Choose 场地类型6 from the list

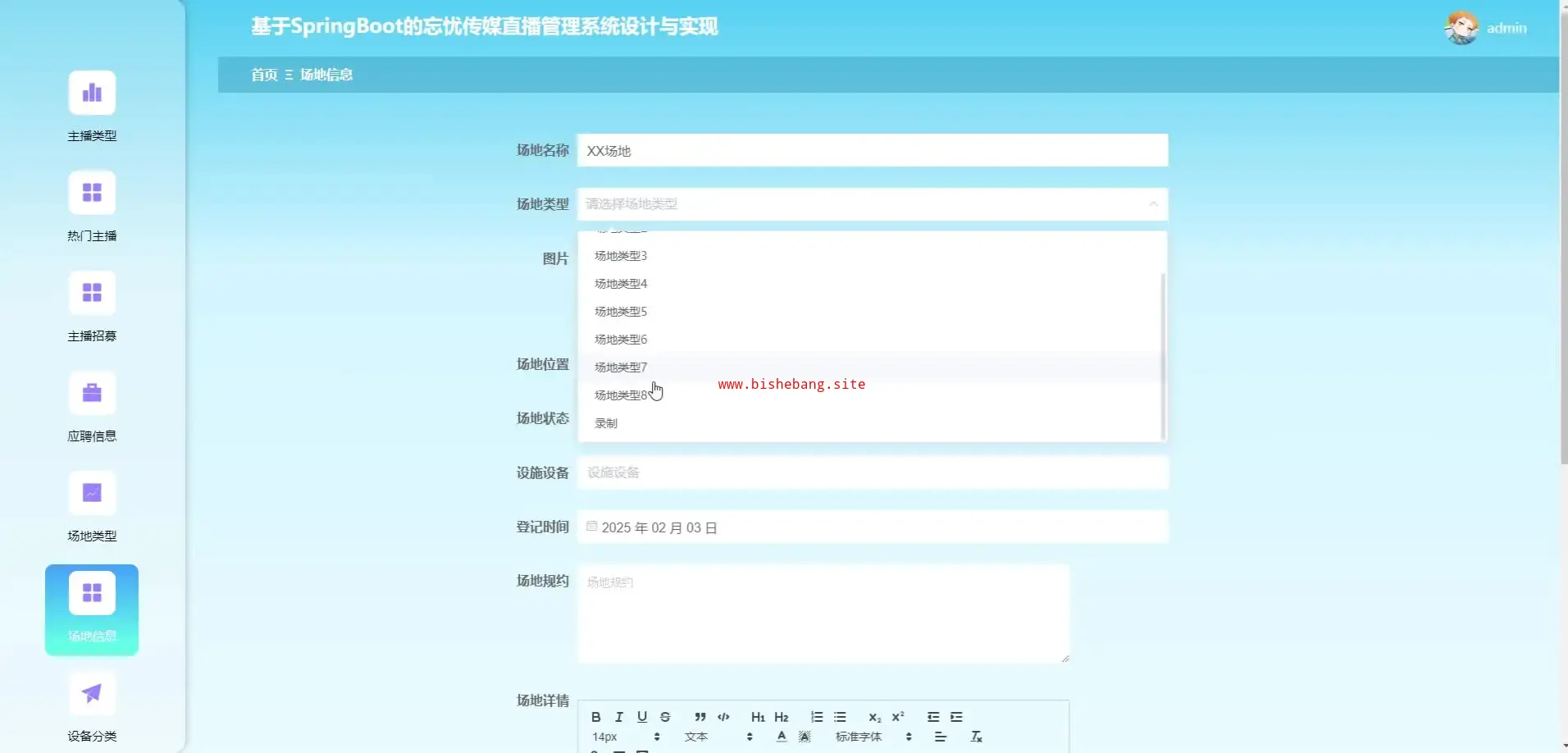tap(869, 340)
